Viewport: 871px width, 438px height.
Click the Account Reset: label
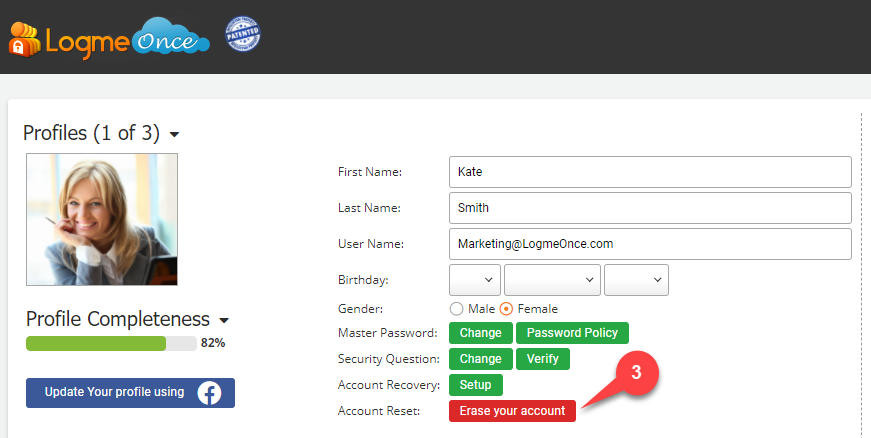(379, 411)
